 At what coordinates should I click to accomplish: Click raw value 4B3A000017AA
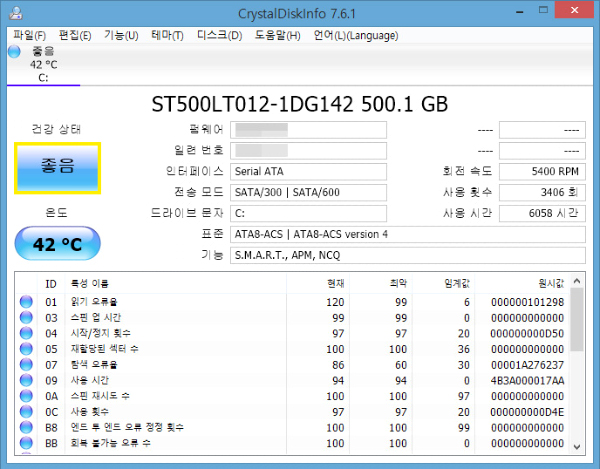click(x=527, y=381)
